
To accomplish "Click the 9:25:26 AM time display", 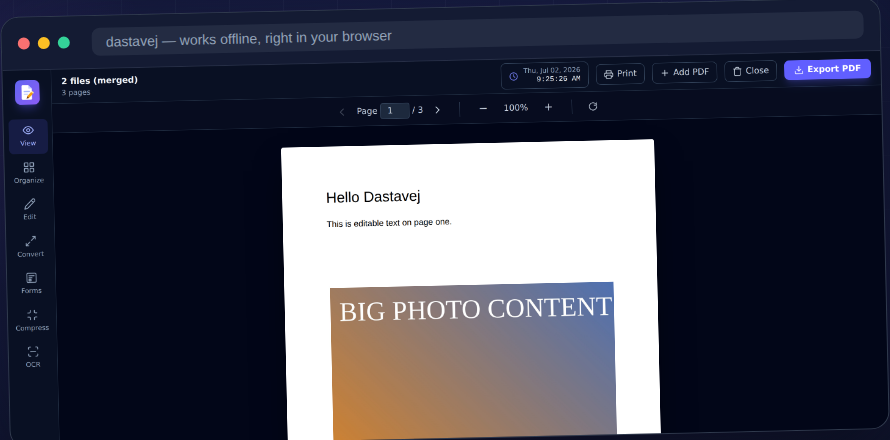I will click(x=559, y=79).
